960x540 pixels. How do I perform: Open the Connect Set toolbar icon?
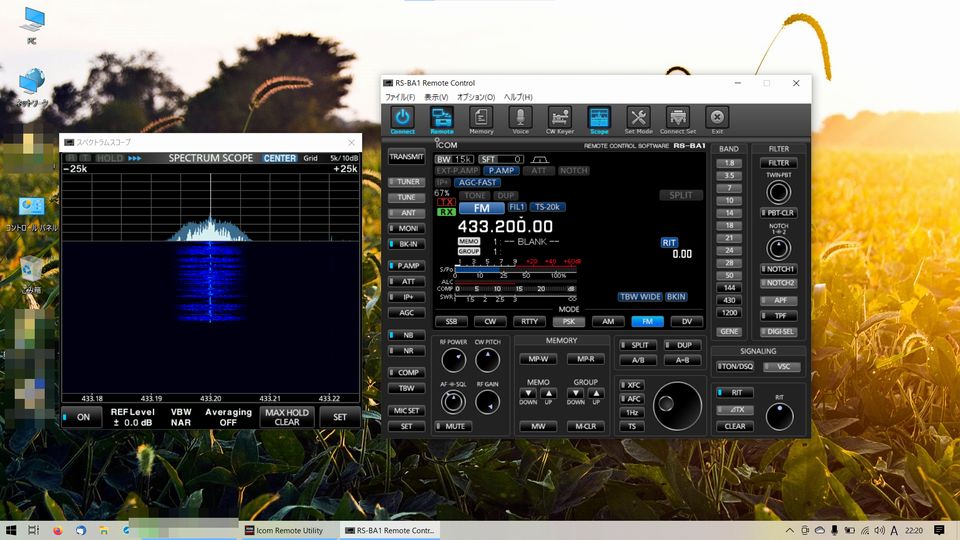[678, 119]
